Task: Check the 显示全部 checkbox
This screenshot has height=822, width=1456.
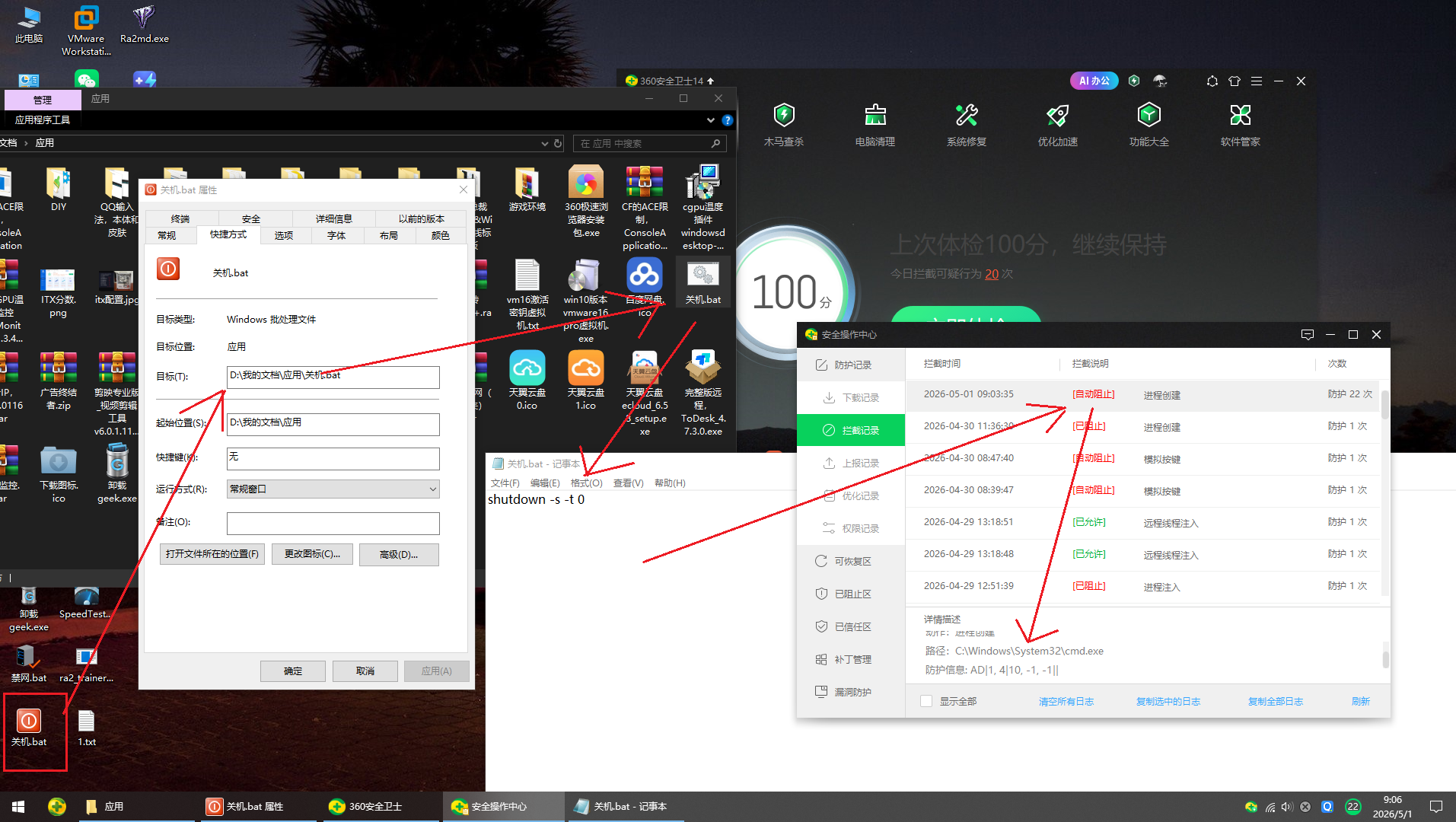Action: [x=926, y=701]
